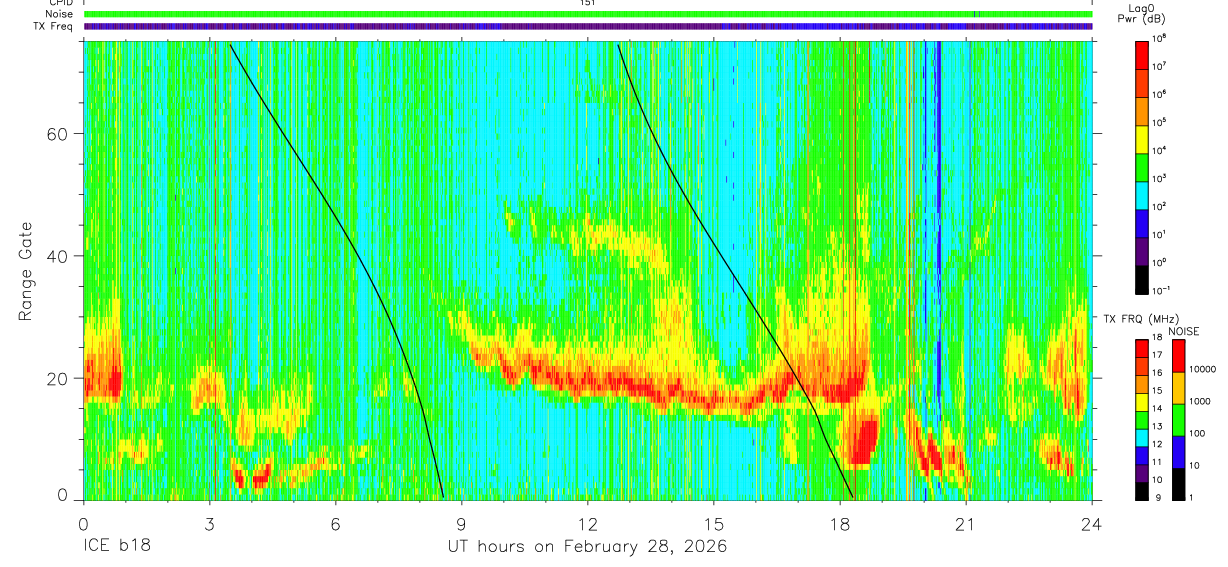
Task: Click the '17' label on TX FRQ colorbar
Action: coord(1159,355)
